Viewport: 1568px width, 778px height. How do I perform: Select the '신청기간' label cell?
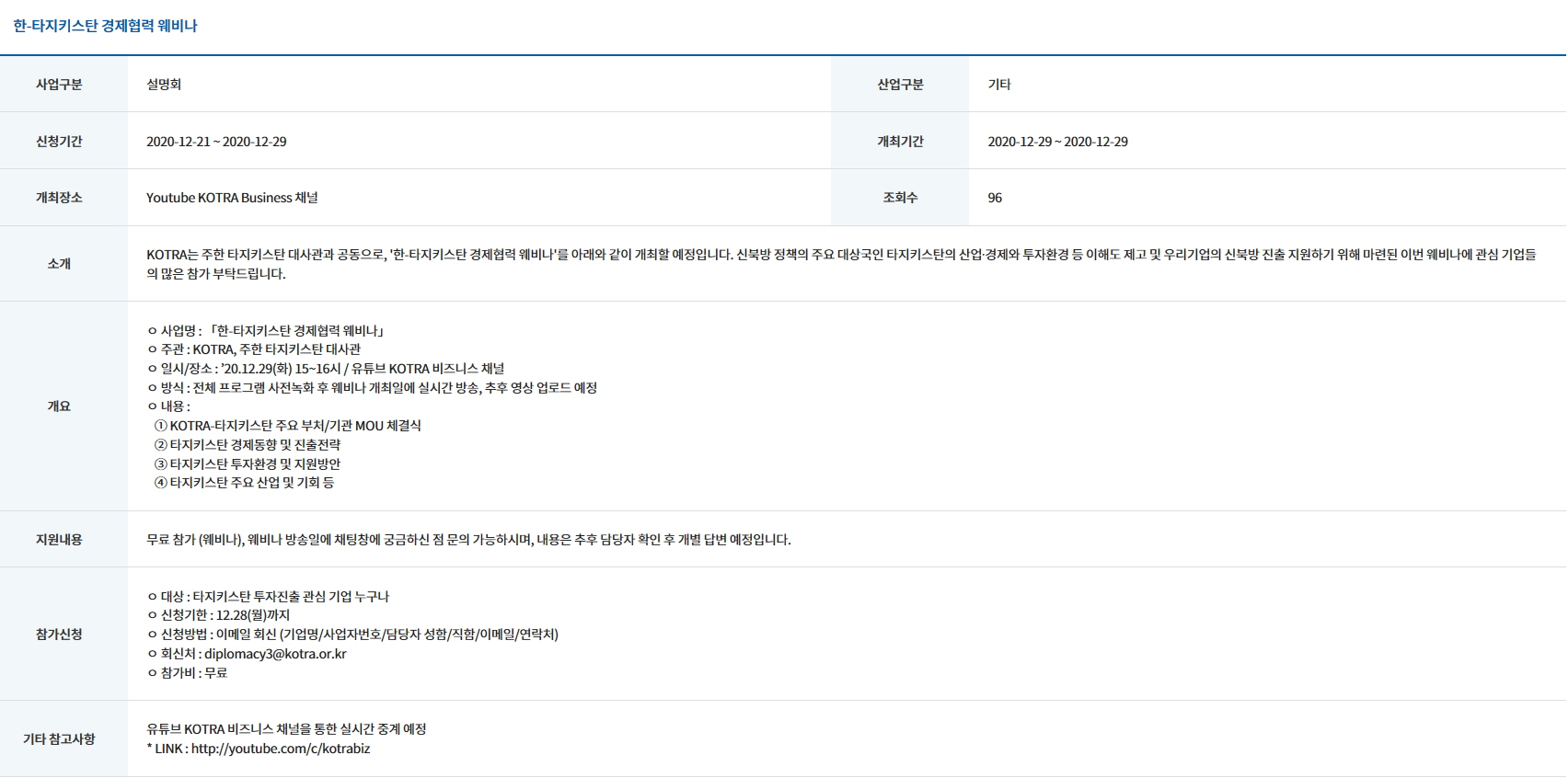(63, 142)
